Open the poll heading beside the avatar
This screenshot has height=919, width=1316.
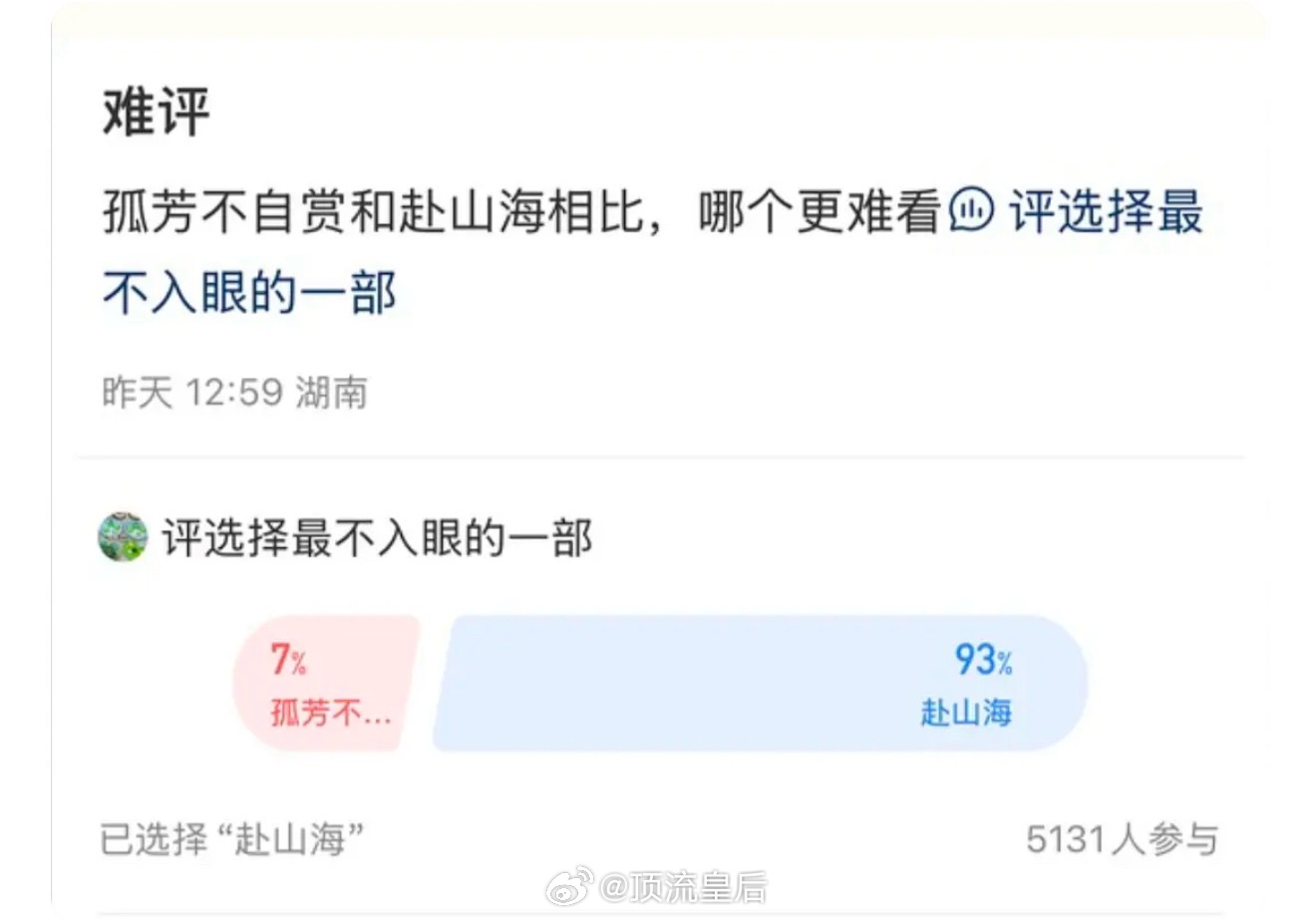[x=378, y=538]
